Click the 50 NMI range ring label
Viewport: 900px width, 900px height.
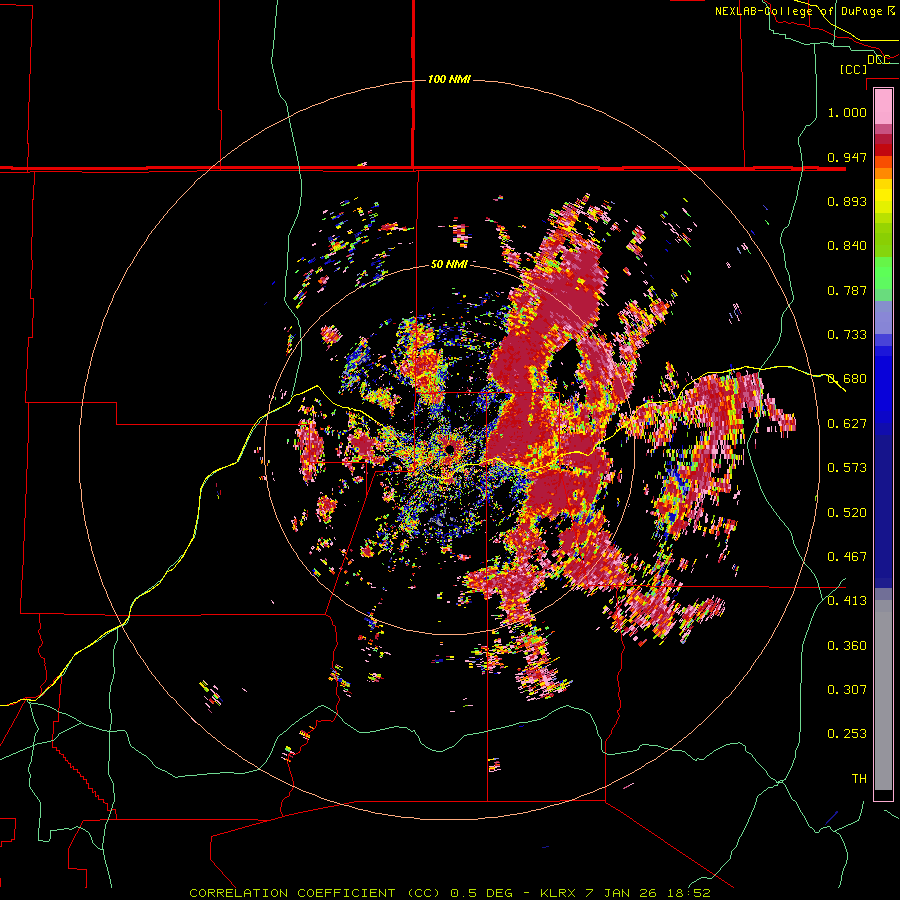click(449, 264)
